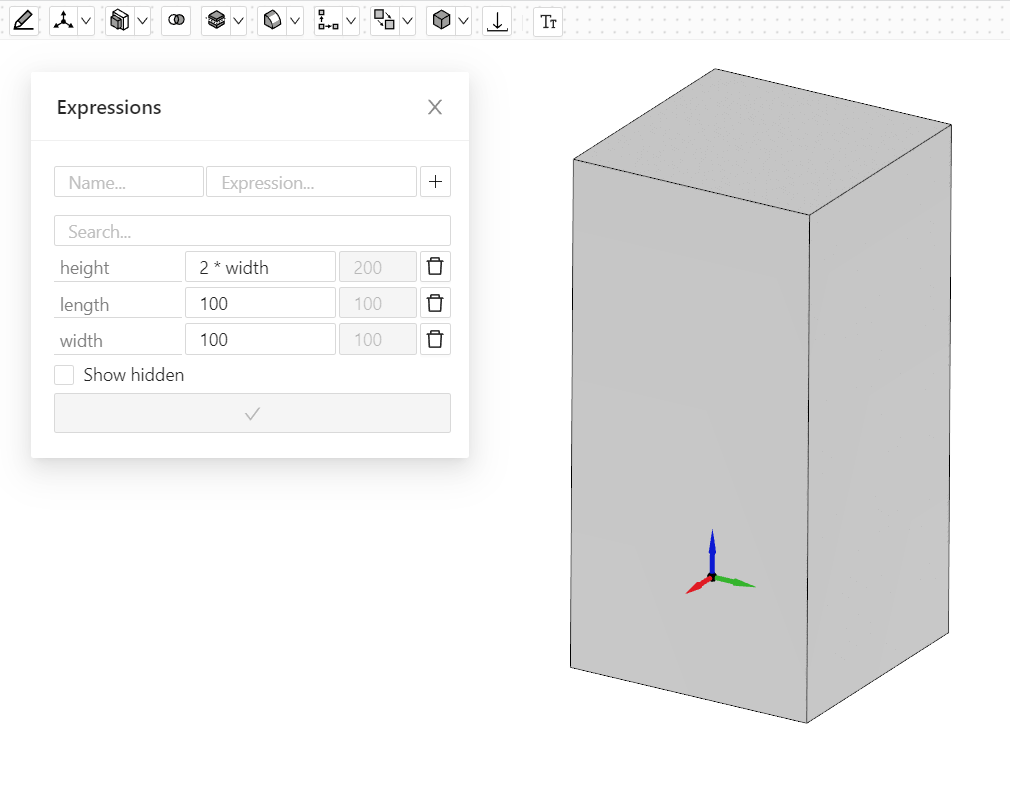Click the plus button to add expression
1010x792 pixels.
(435, 182)
